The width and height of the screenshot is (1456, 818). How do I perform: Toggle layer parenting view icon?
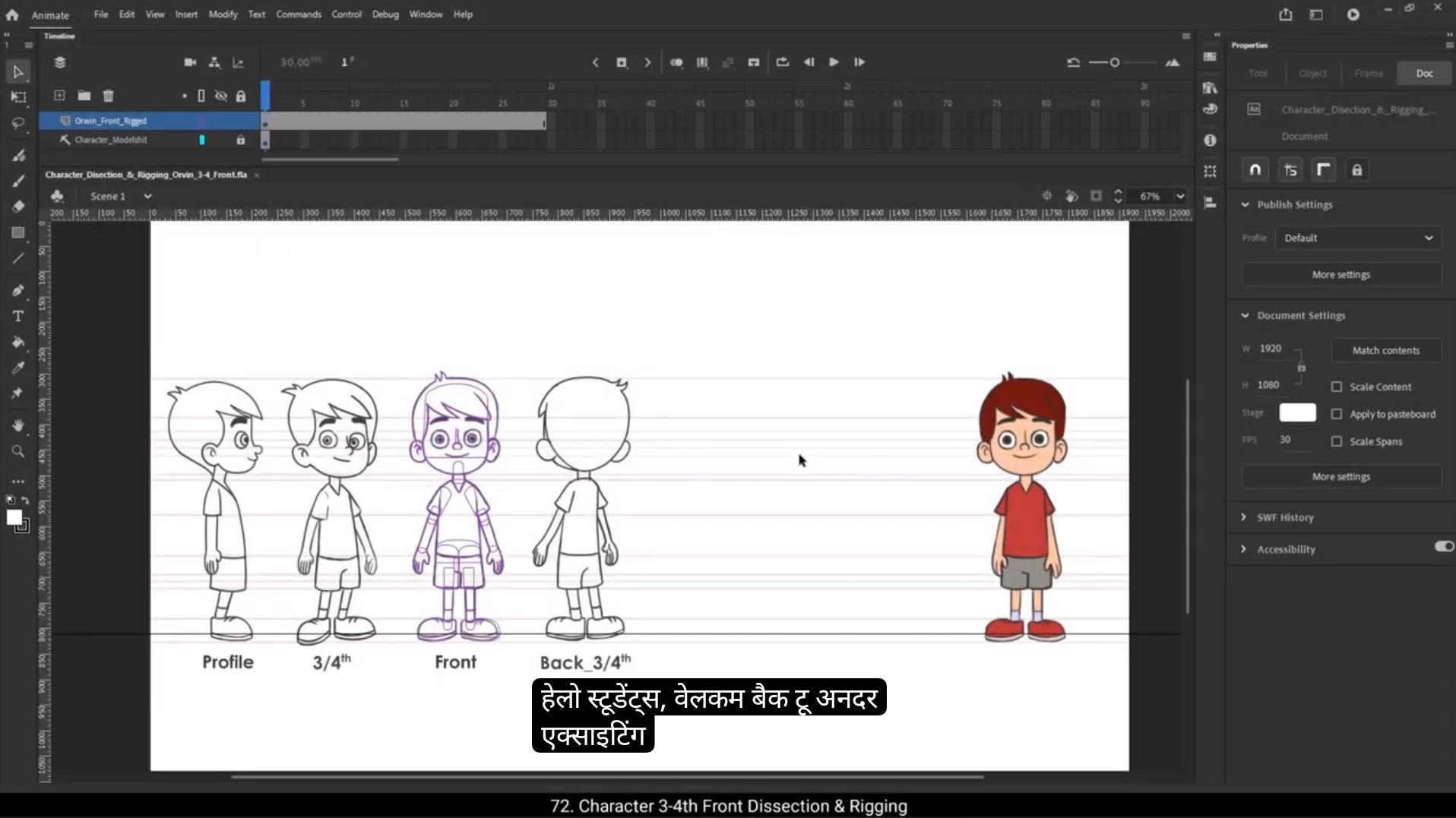pos(214,62)
